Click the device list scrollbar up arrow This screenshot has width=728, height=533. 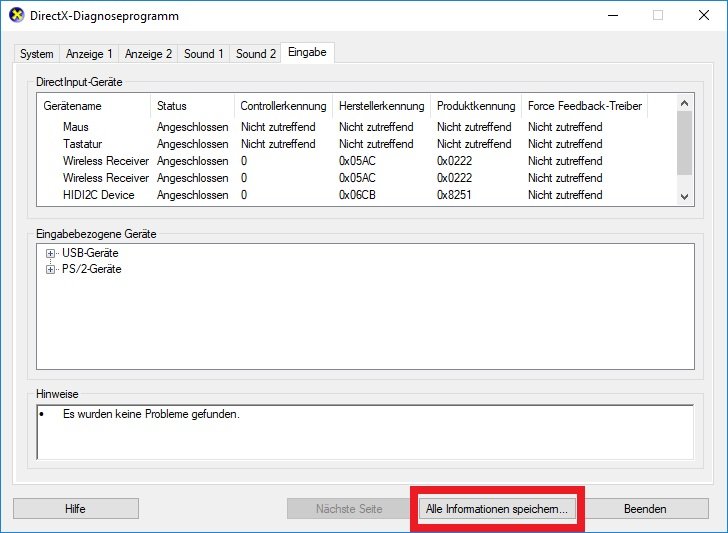click(x=684, y=103)
